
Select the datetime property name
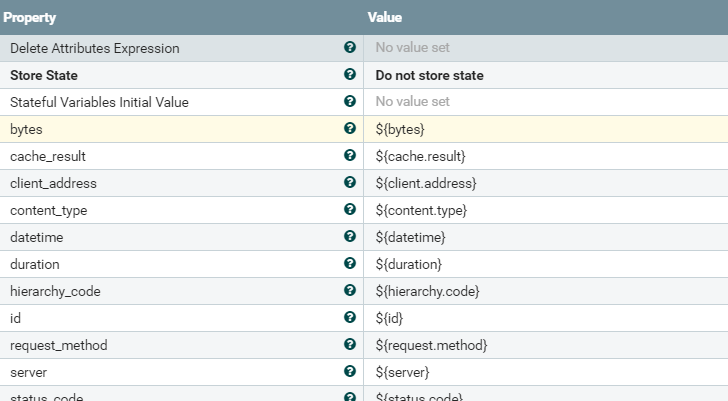click(37, 237)
